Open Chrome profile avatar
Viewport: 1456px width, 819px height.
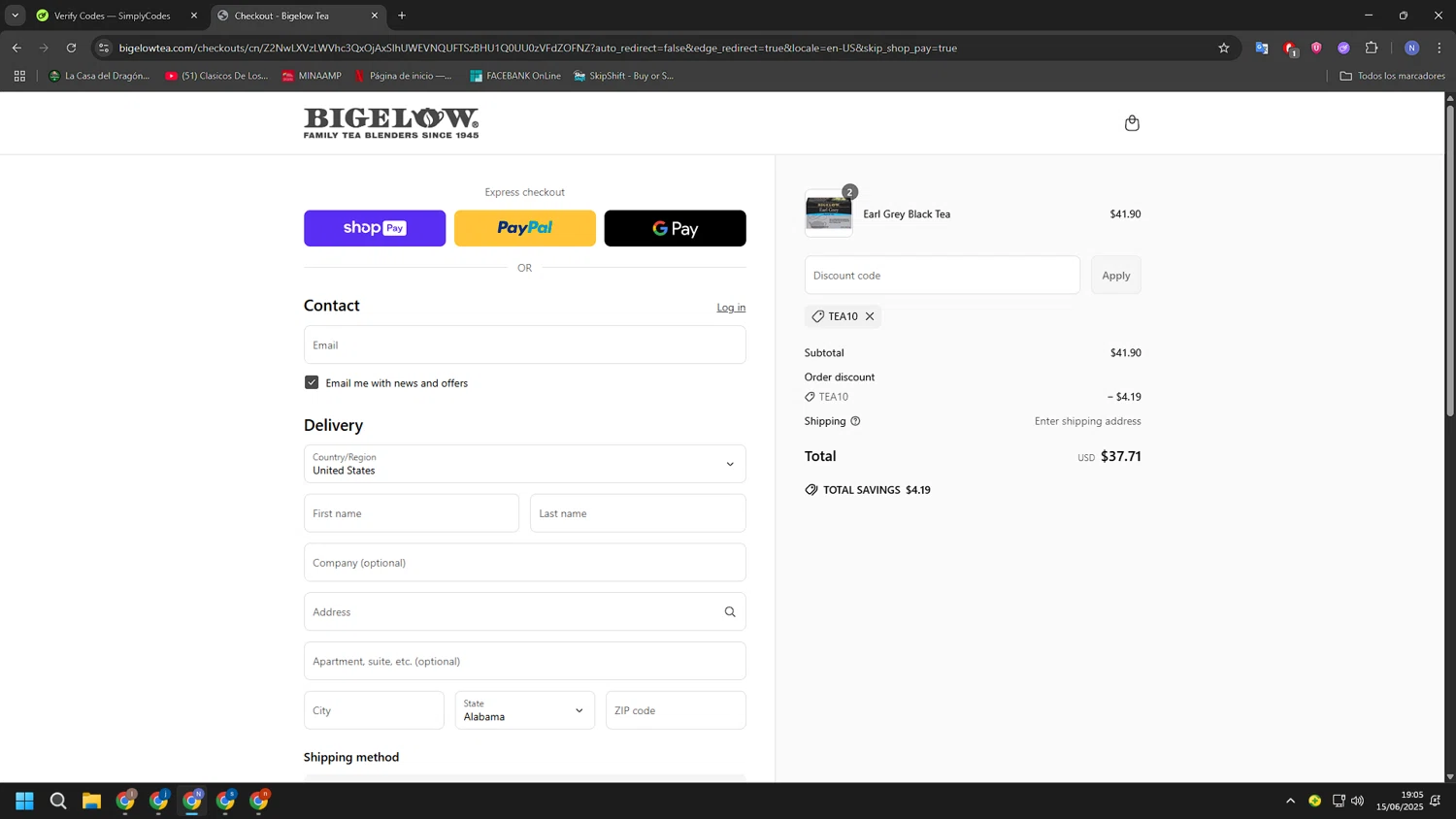(1411, 48)
